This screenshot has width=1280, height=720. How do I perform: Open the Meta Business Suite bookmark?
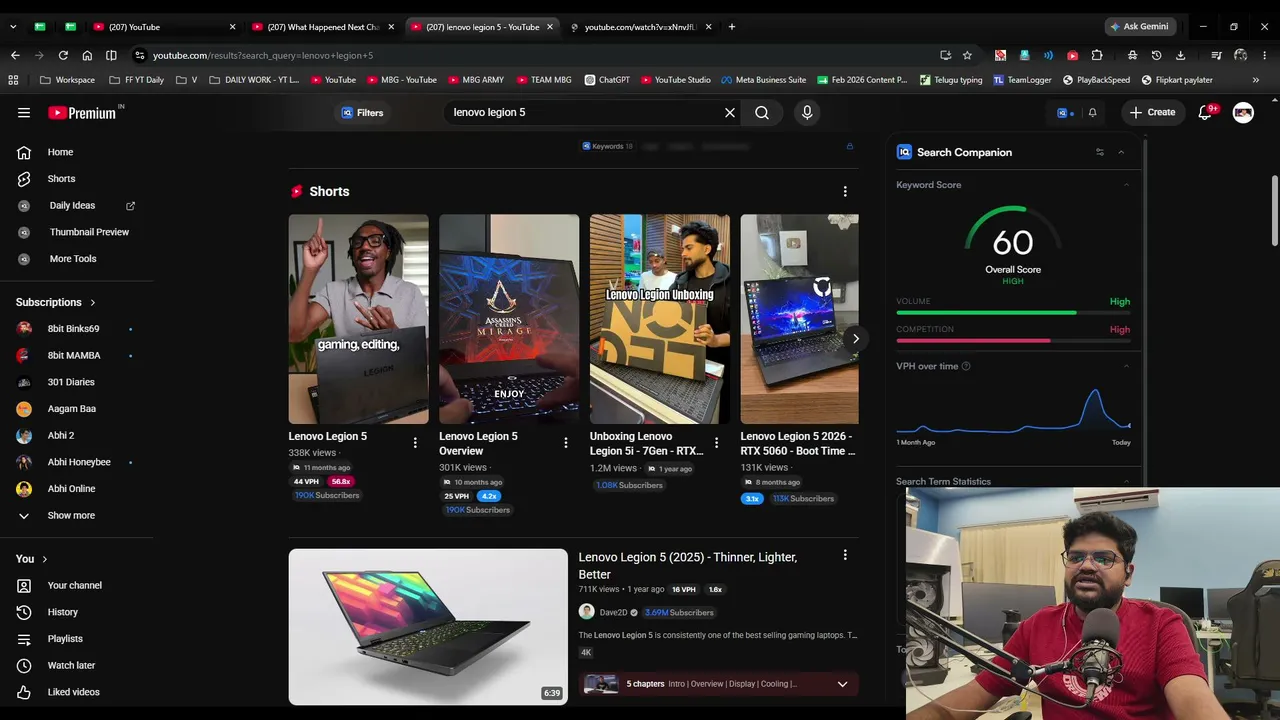coord(763,80)
